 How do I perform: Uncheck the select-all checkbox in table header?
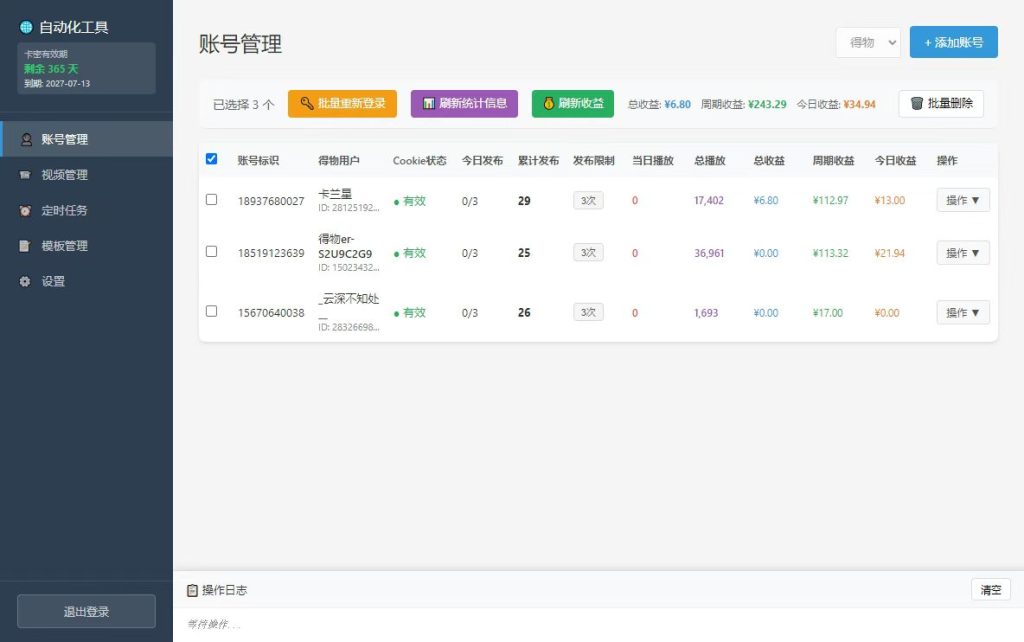coord(212,159)
